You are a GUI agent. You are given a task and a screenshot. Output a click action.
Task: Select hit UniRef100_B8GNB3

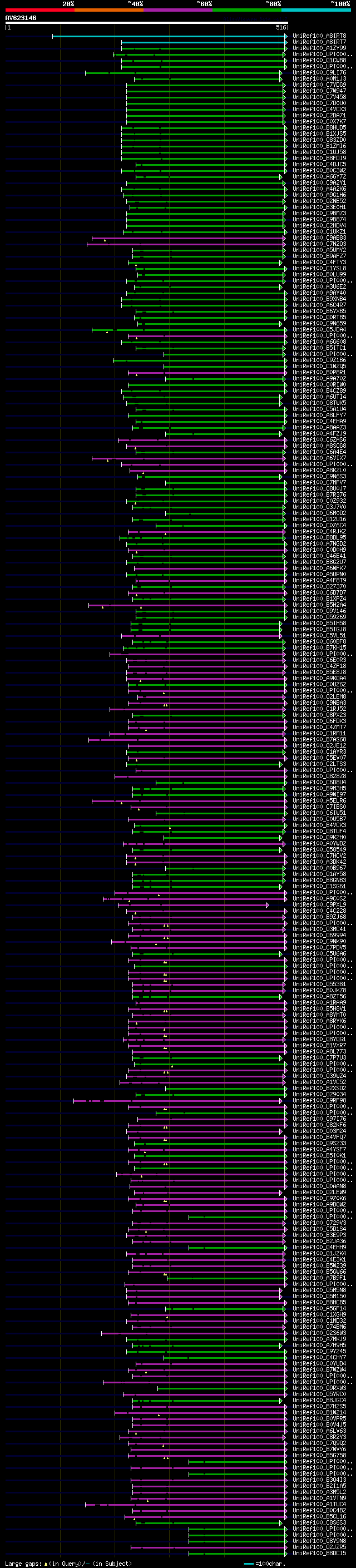point(319,880)
